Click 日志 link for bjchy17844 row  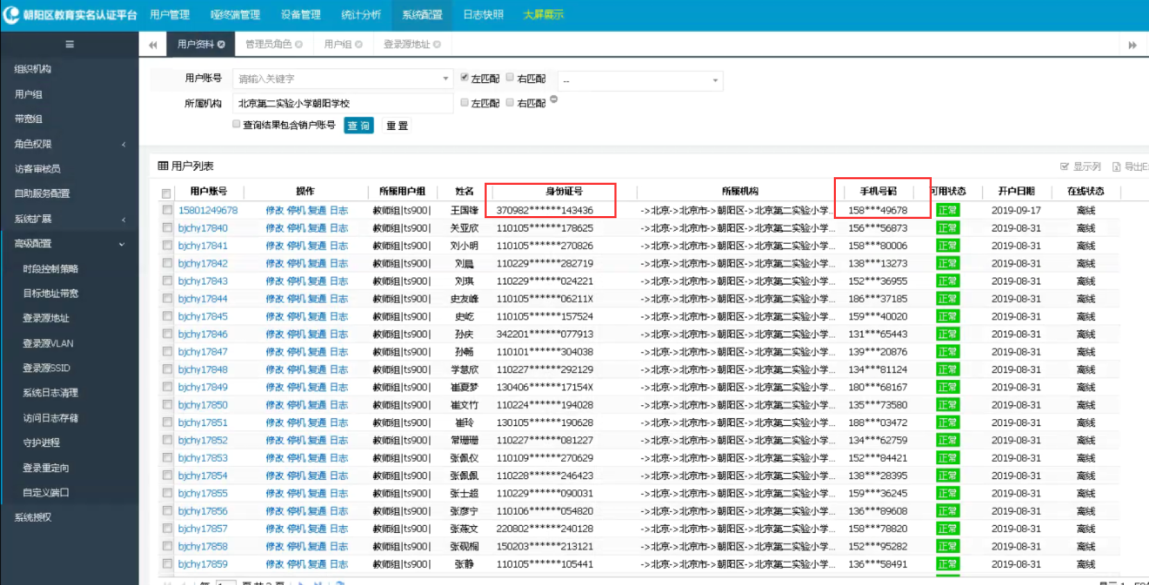pyautogui.click(x=339, y=299)
